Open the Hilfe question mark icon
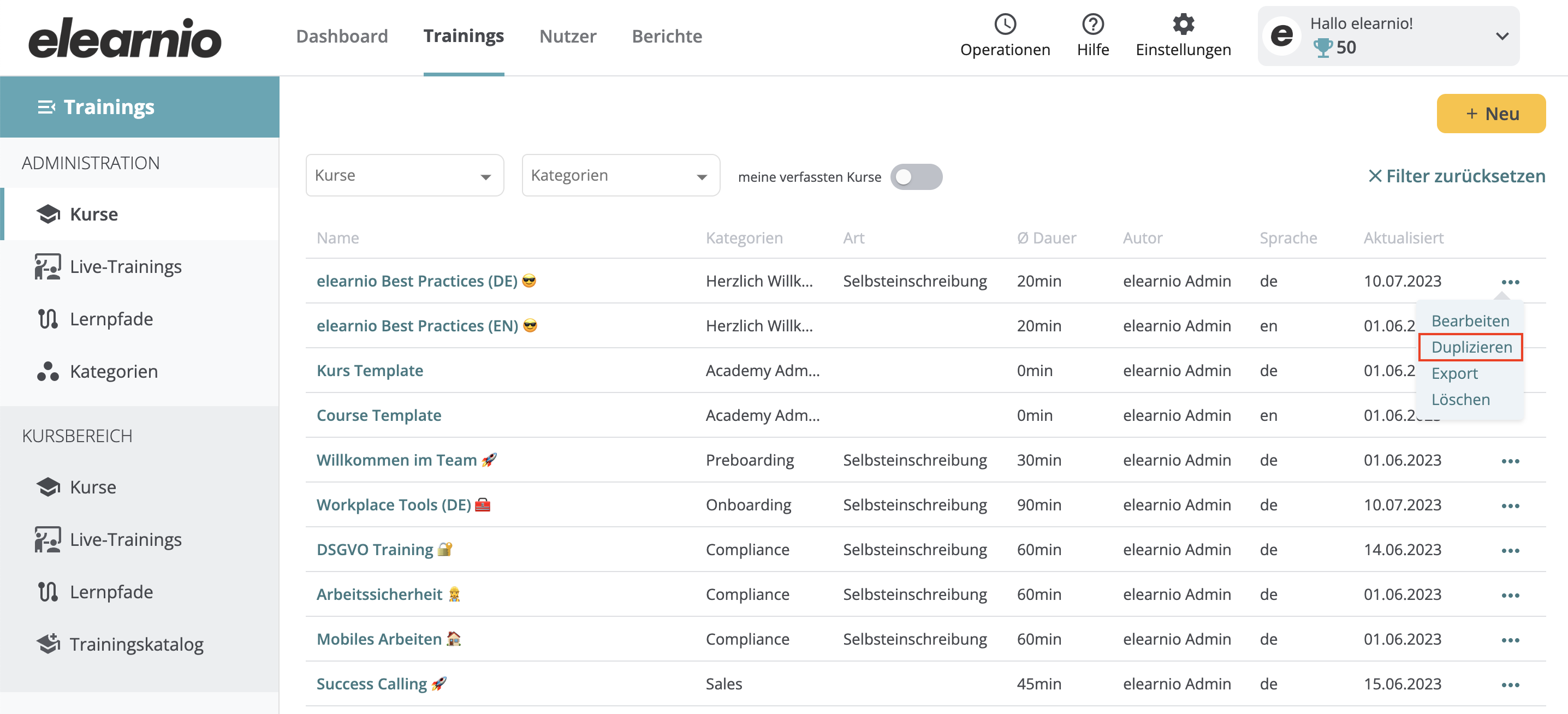Screen dimensions: 1568x714 [1092, 25]
